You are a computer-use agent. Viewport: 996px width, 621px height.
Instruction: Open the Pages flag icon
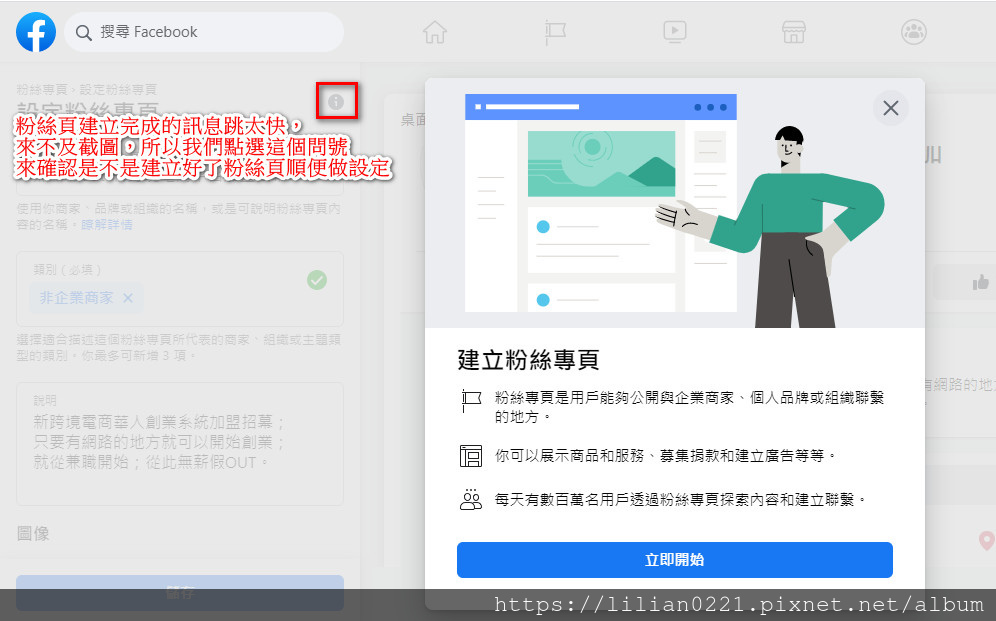[555, 32]
